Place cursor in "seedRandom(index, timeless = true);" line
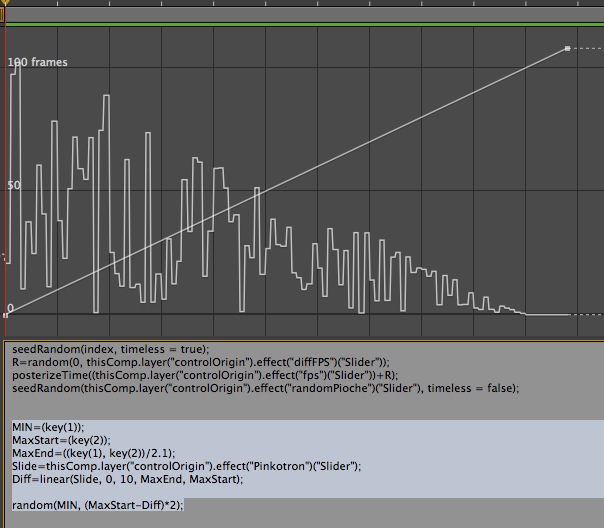604x528 pixels. [x=111, y=349]
